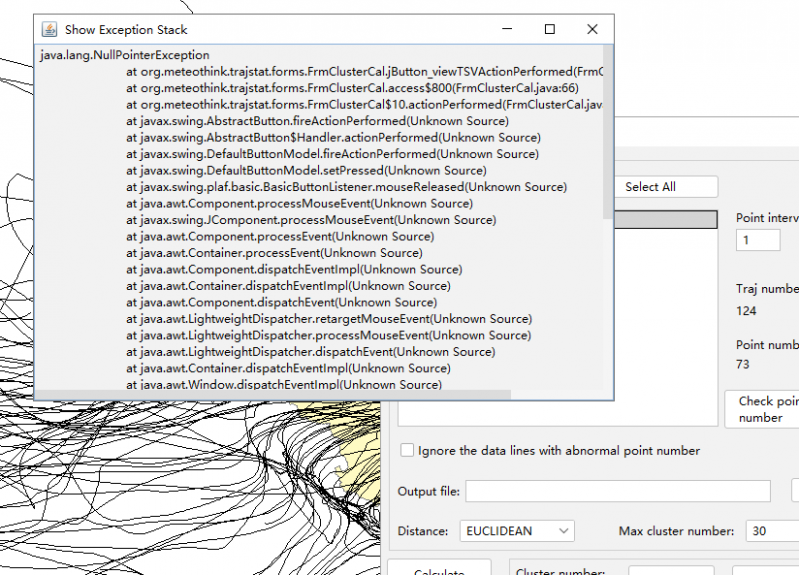Click the java.lang.NullPointerException line
The height and width of the screenshot is (575, 799).
pos(125,55)
